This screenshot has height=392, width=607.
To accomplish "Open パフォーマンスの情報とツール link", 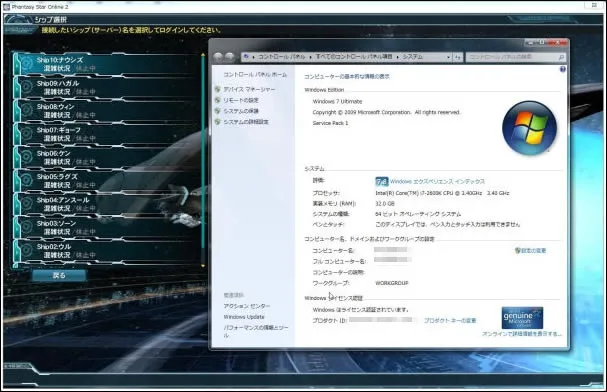I will 256,331.
